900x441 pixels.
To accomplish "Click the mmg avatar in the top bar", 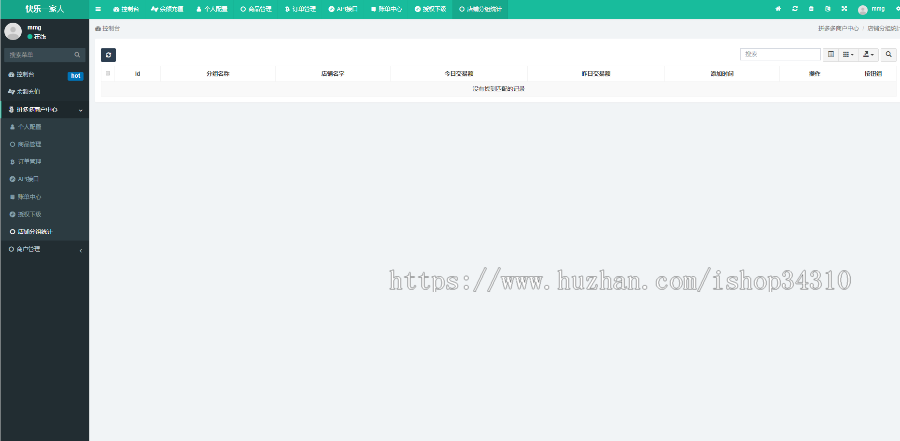I will pos(863,9).
